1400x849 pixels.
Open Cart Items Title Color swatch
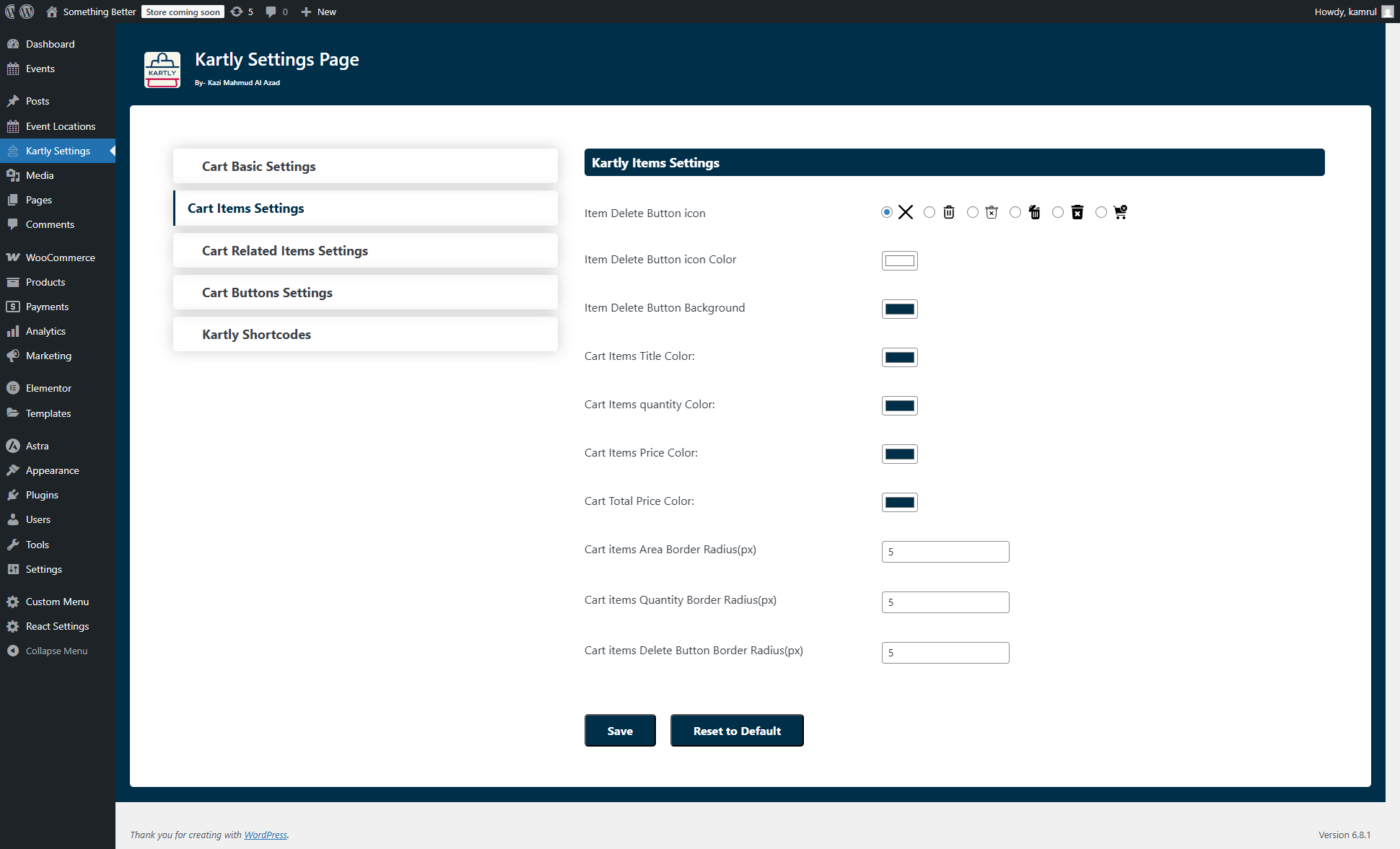pos(900,357)
